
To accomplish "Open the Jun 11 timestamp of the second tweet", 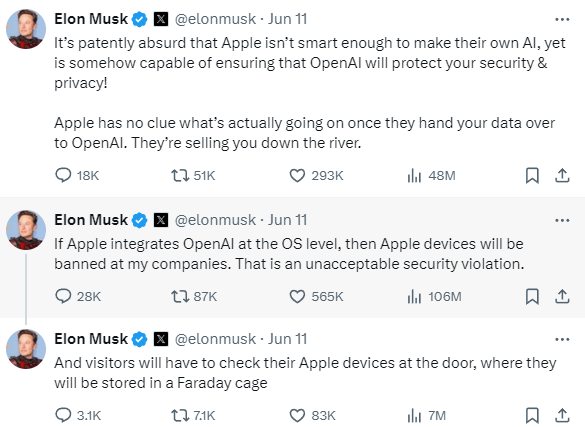I will pos(287,220).
